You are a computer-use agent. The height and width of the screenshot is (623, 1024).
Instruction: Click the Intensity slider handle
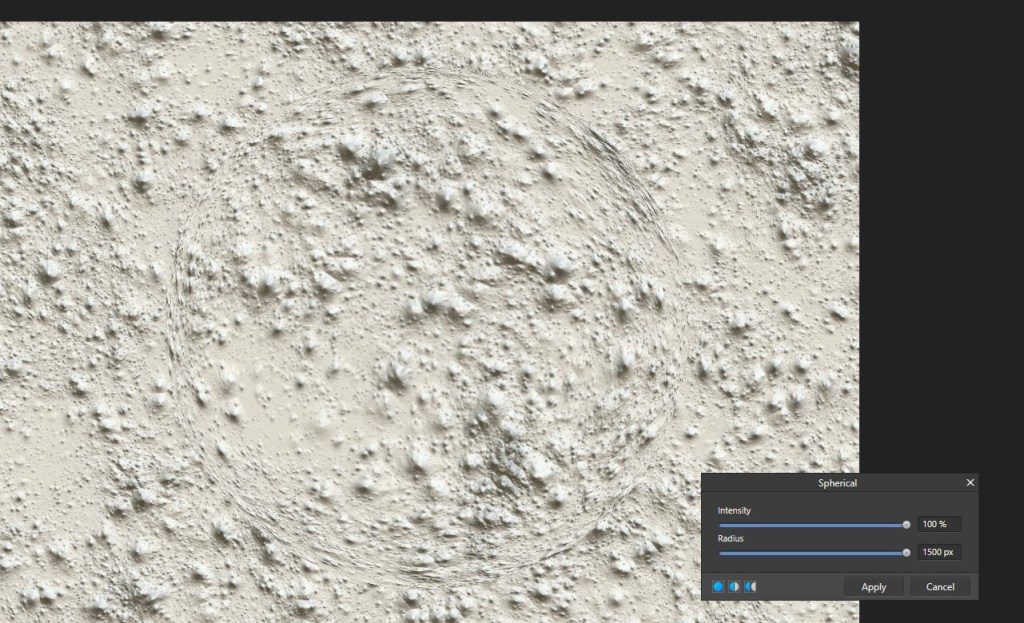pyautogui.click(x=906, y=525)
